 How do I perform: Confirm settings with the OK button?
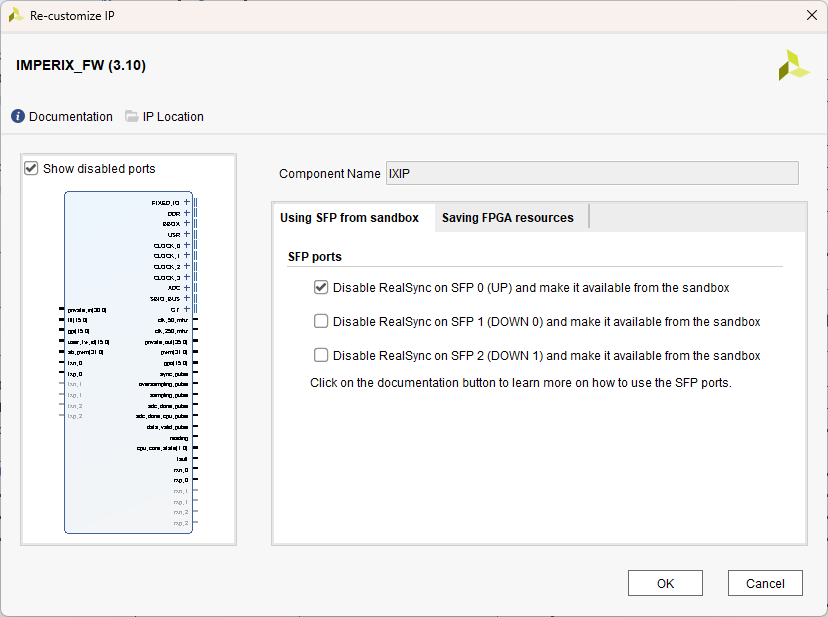(x=665, y=583)
